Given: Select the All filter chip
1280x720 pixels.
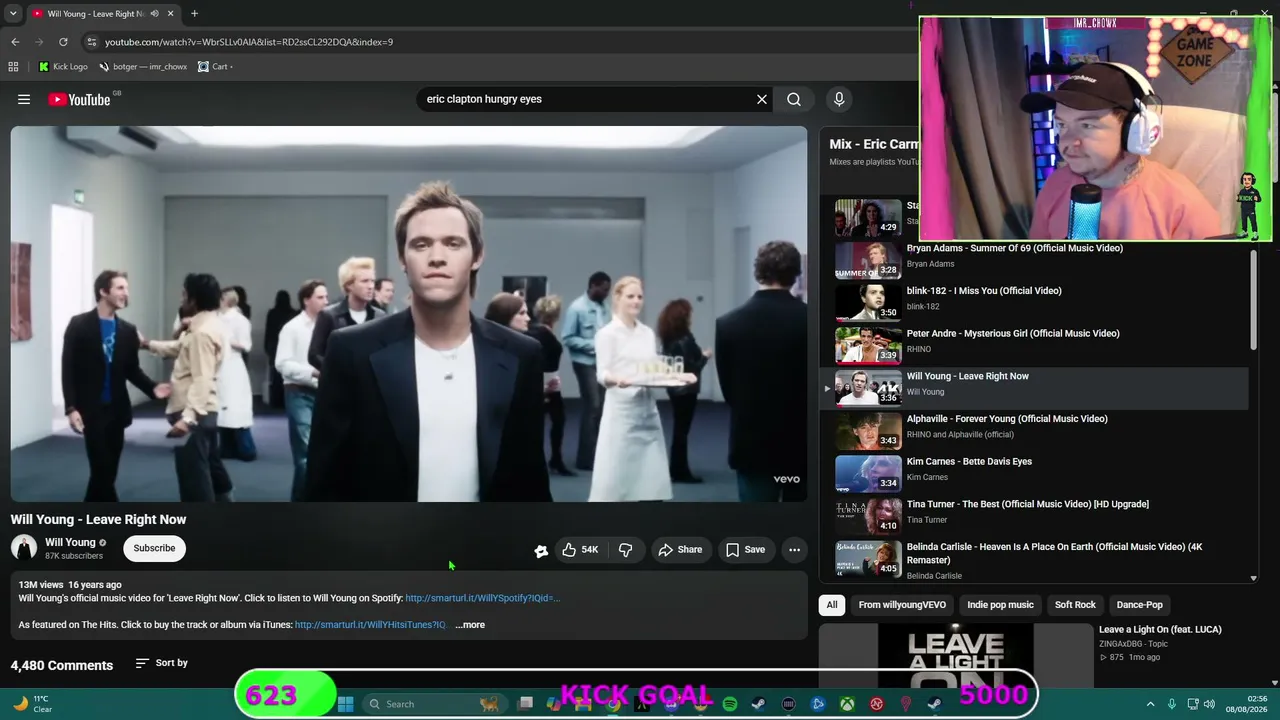Looking at the screenshot, I should tap(832, 605).
